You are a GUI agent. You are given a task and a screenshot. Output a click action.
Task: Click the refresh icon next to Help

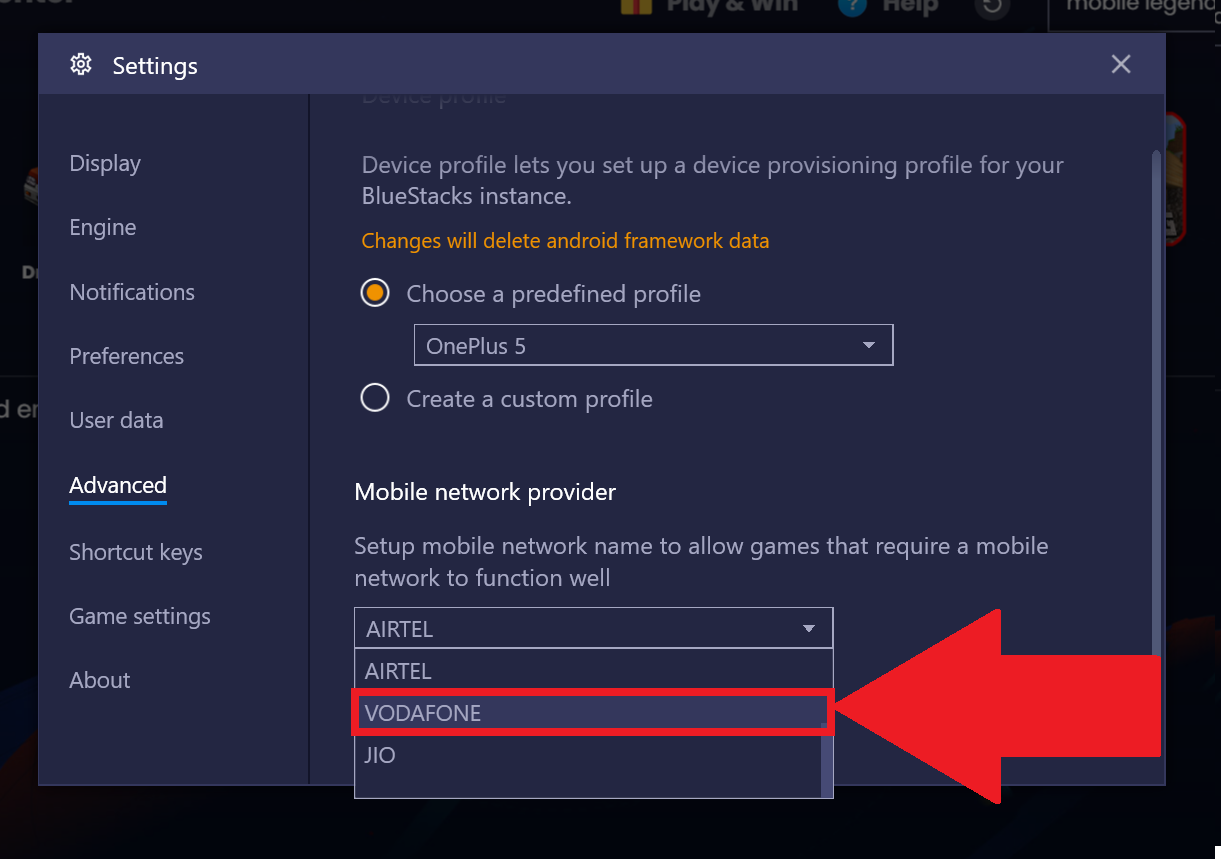[x=990, y=6]
